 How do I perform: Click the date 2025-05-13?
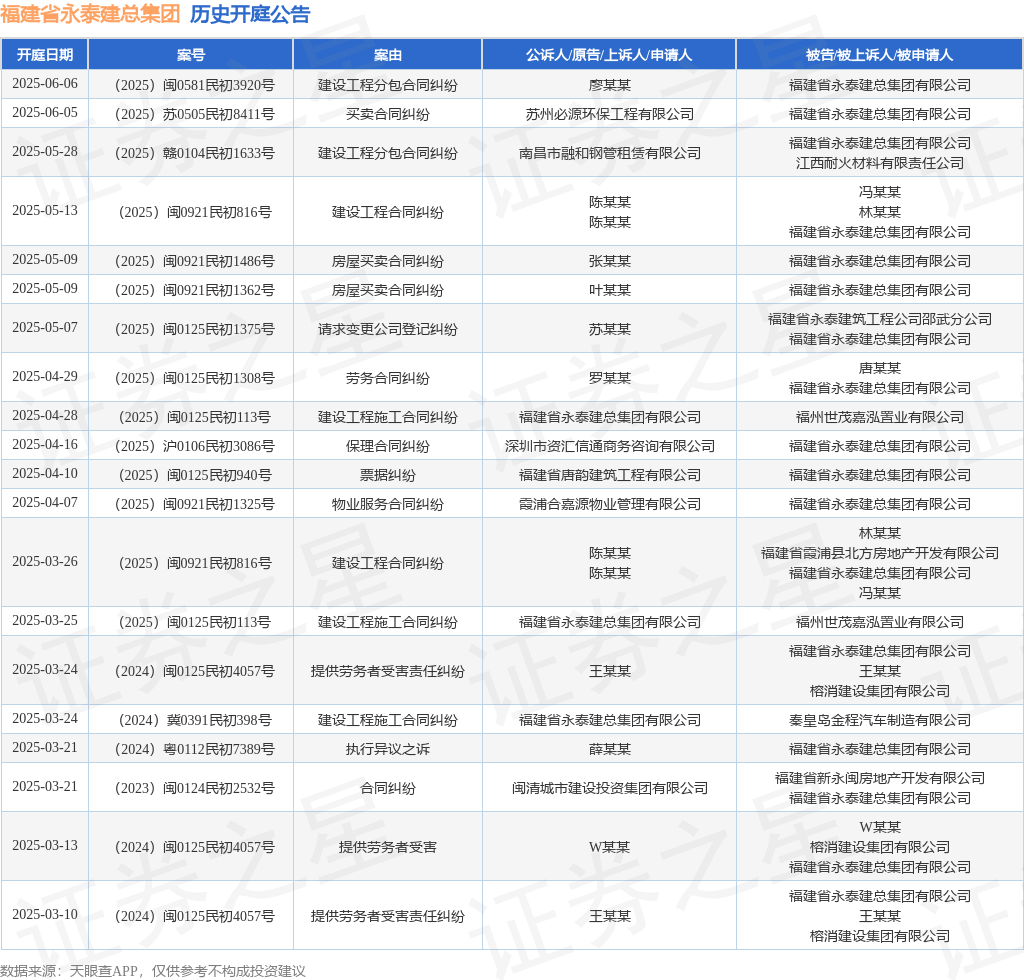44,211
